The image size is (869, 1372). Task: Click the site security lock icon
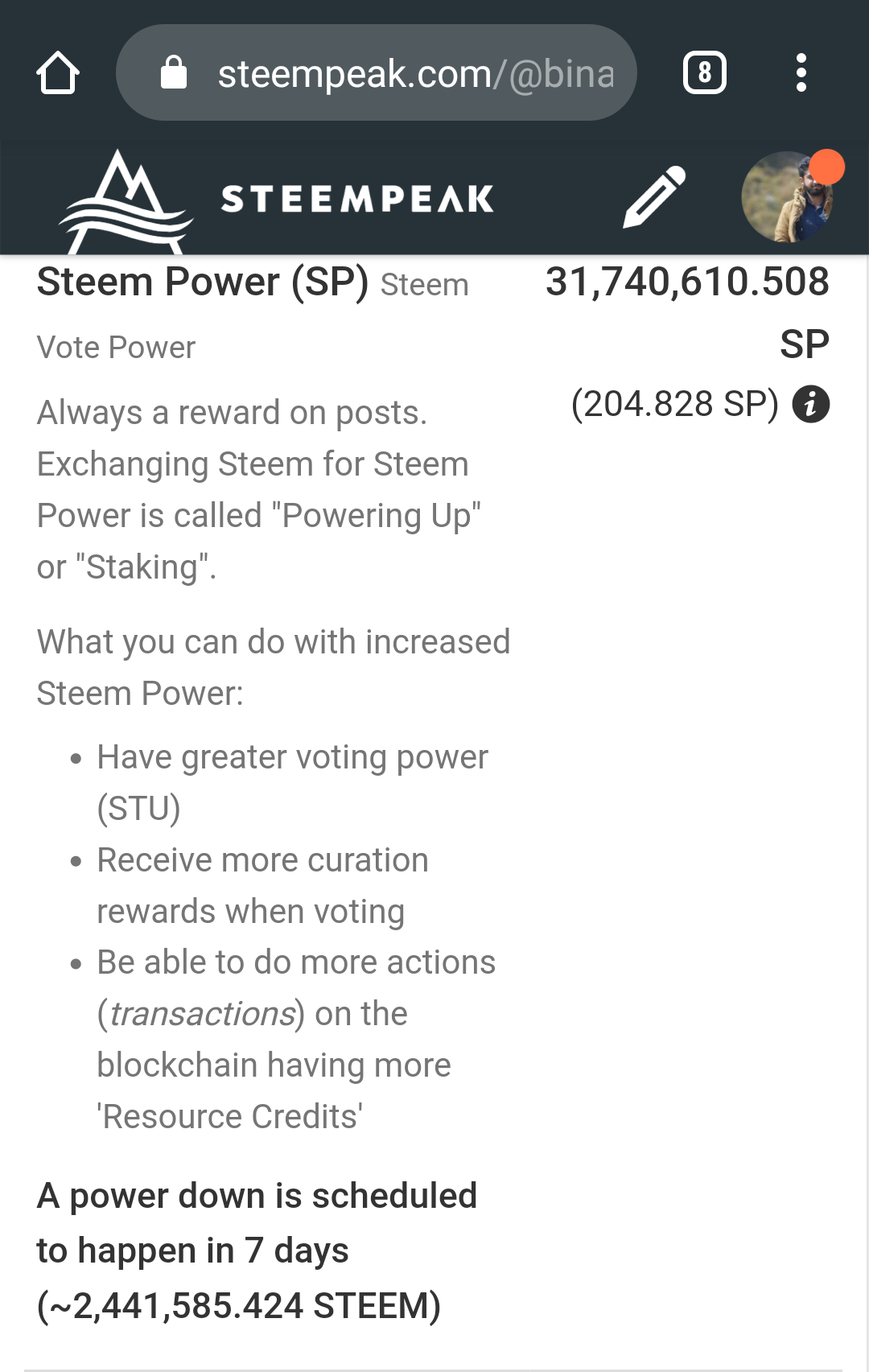[174, 72]
